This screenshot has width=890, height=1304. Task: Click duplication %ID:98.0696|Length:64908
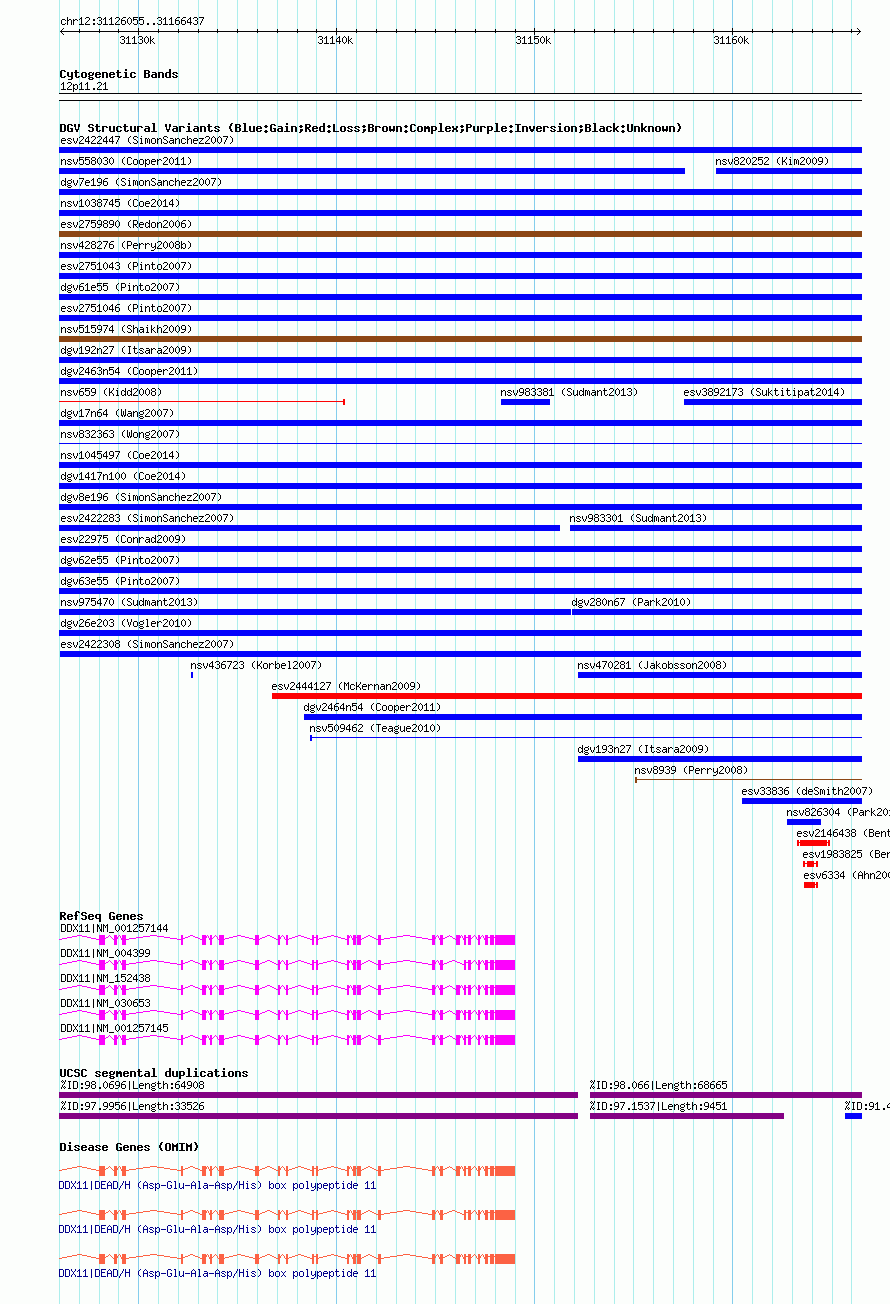(x=132, y=1085)
